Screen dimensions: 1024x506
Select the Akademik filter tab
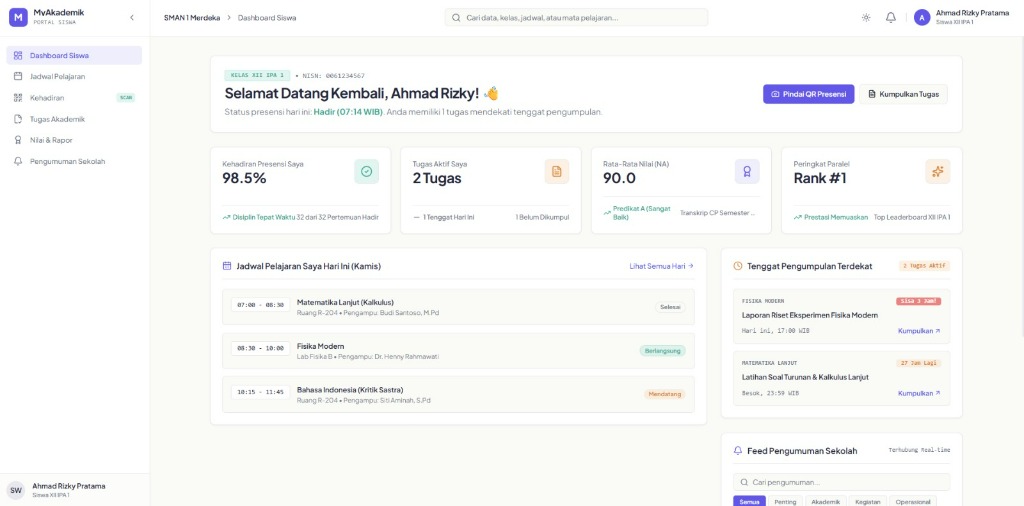[x=826, y=501]
